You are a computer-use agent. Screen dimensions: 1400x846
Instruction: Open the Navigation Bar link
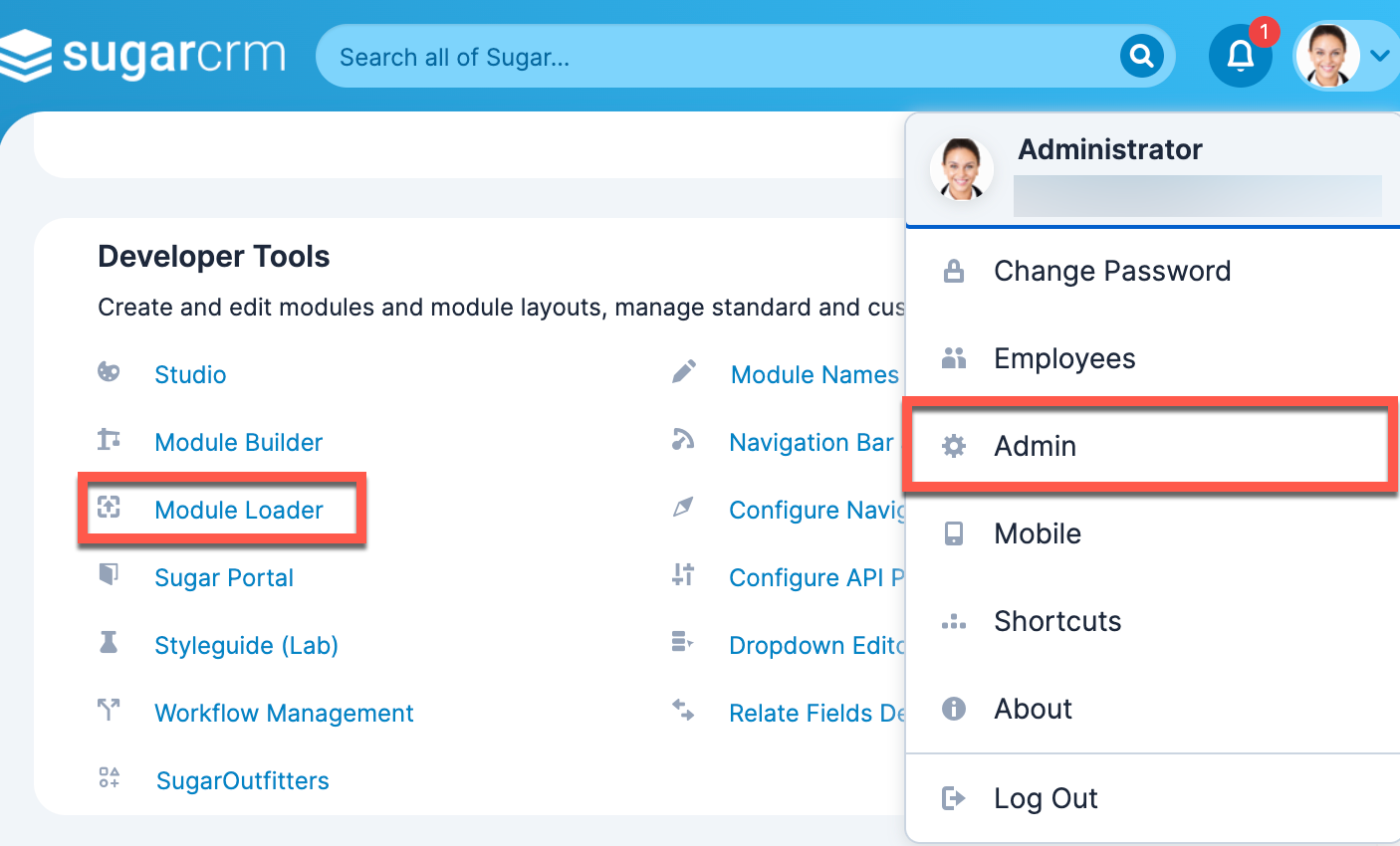(811, 442)
